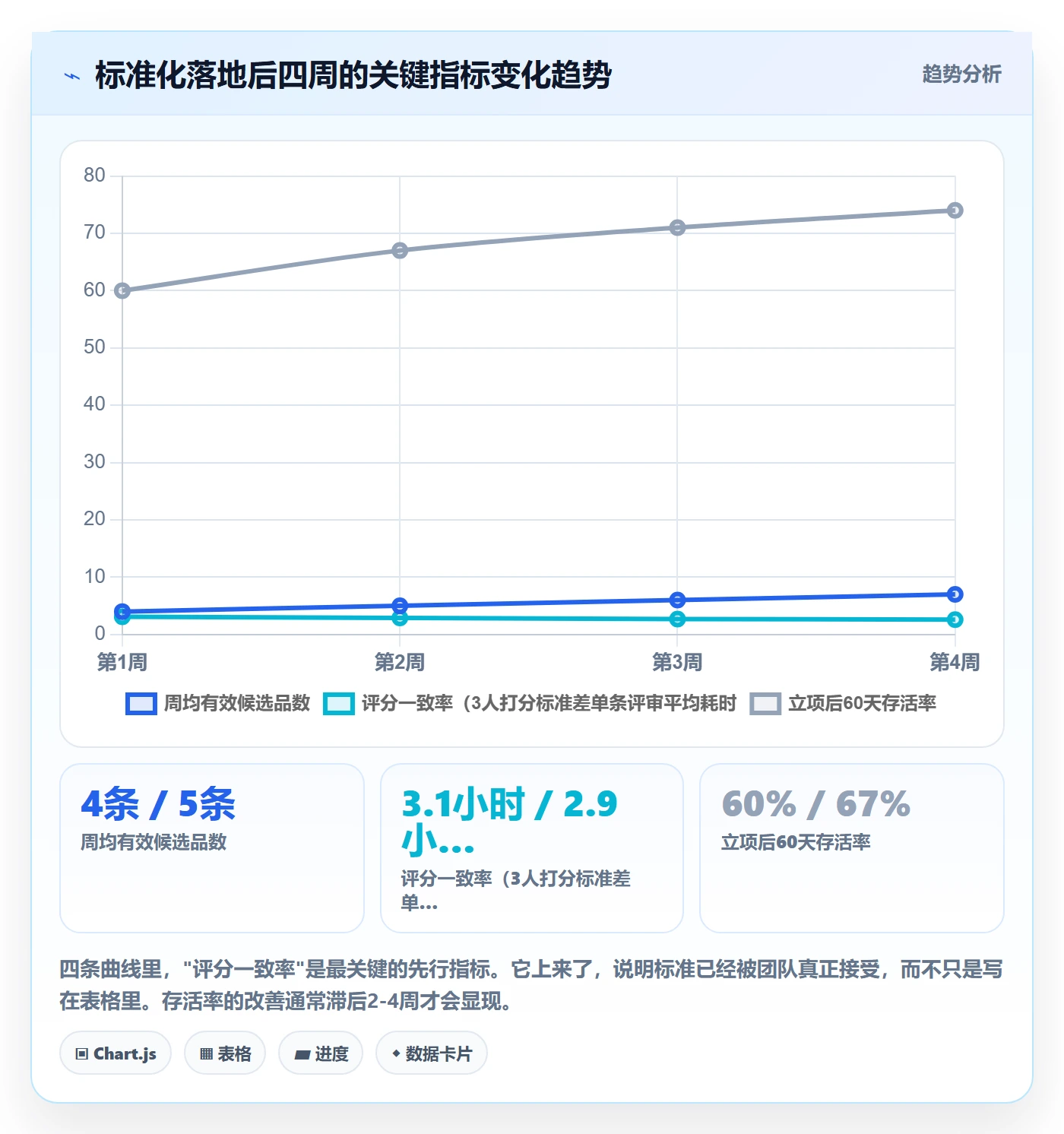Click the blue candidate-count point at 第3周

click(x=677, y=600)
